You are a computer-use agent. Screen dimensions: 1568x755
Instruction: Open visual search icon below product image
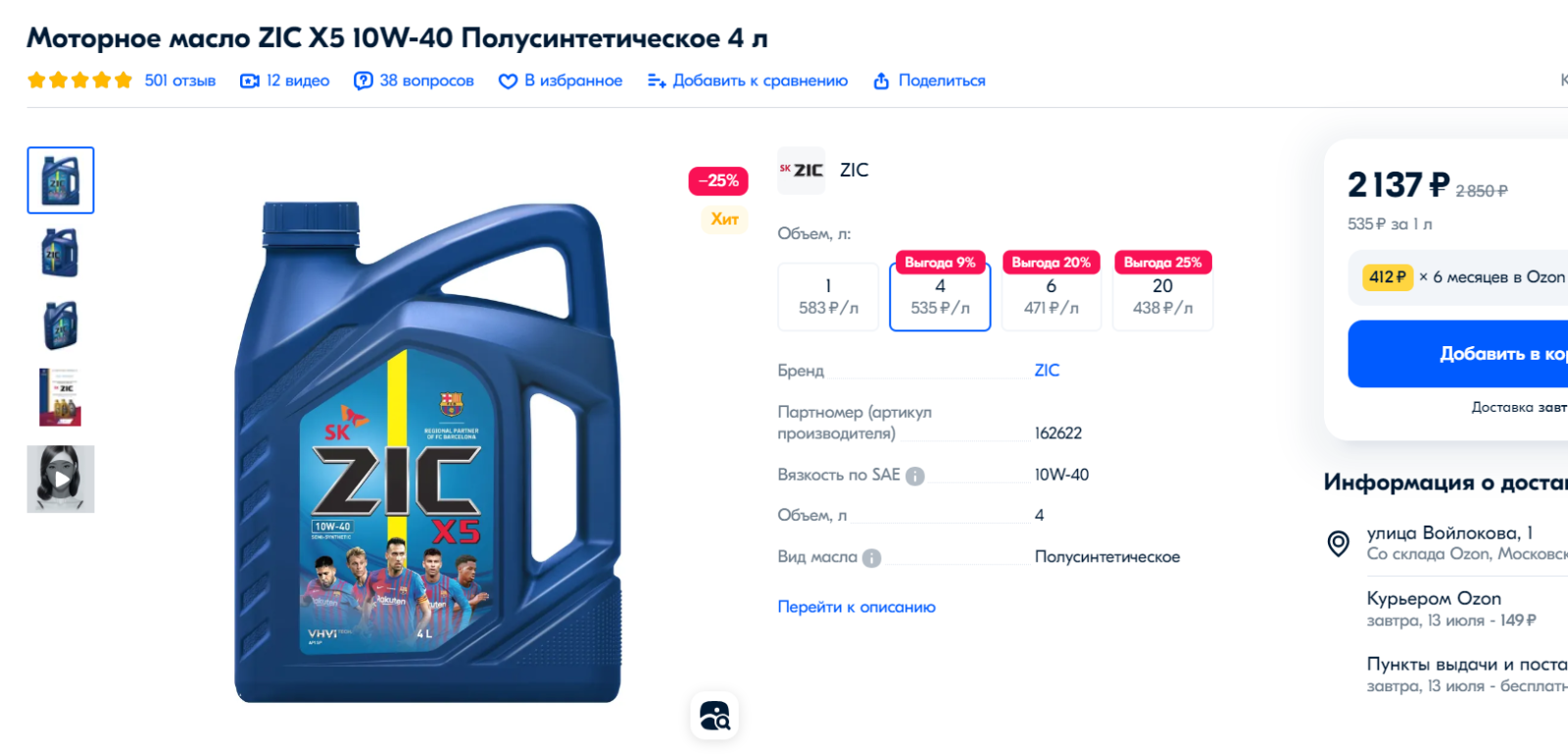pos(714,716)
